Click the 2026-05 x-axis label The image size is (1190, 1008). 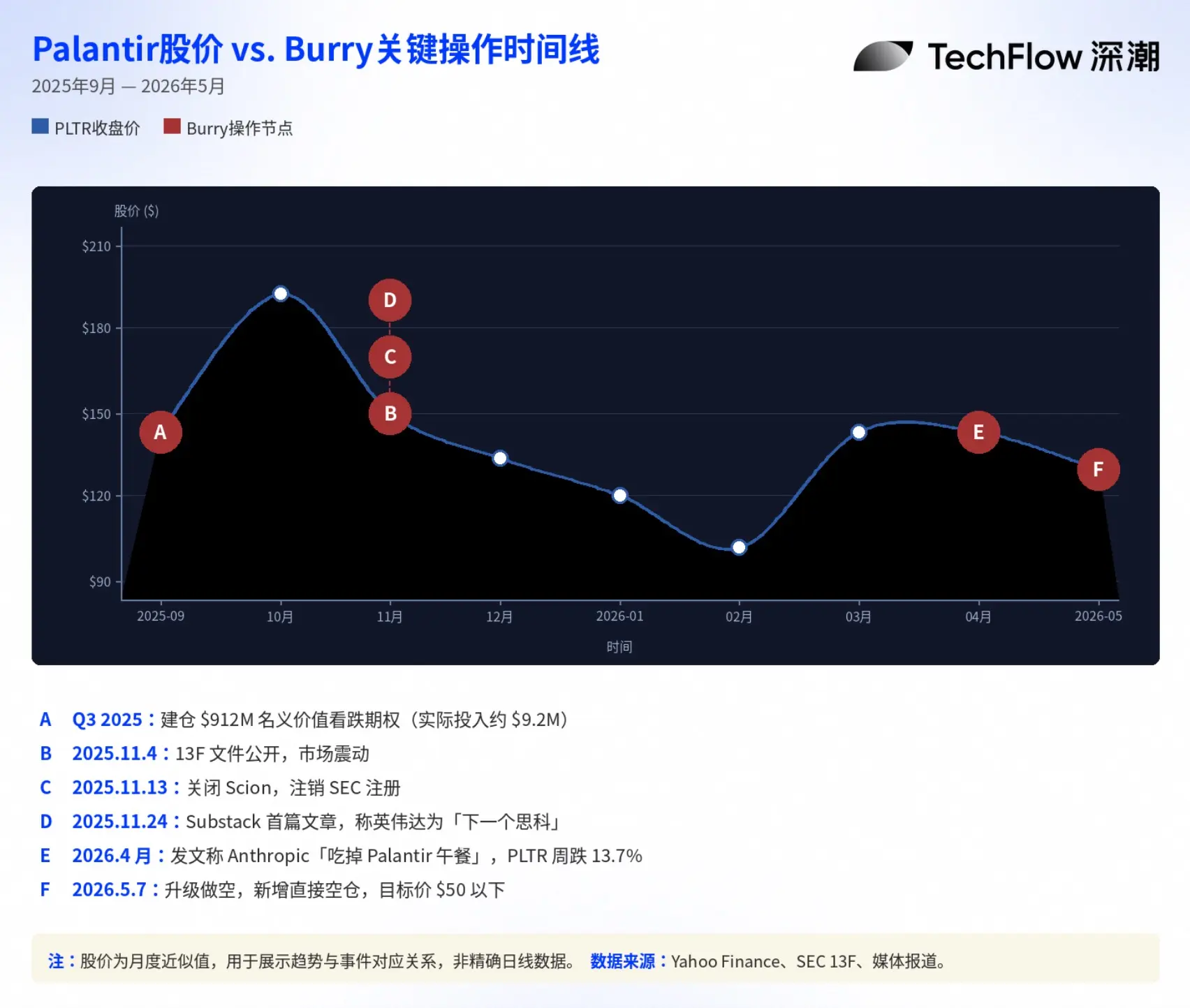pyautogui.click(x=1098, y=616)
